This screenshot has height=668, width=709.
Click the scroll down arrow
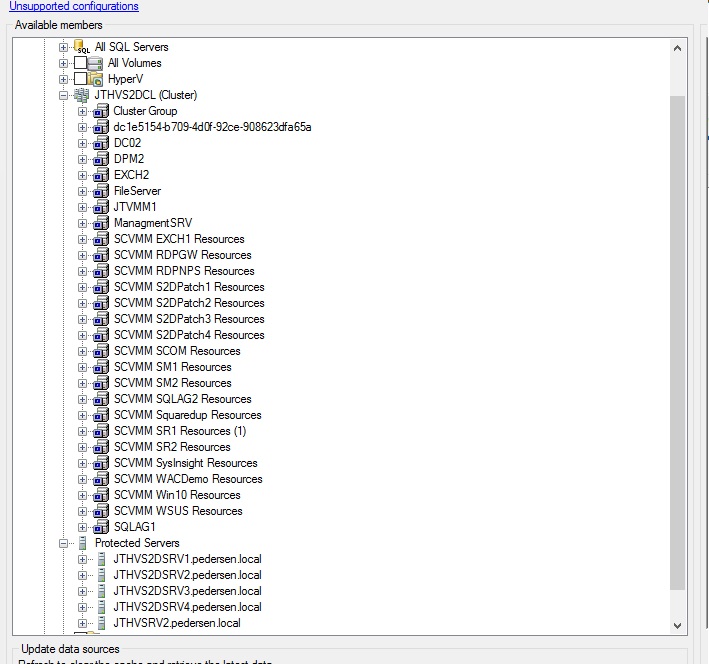click(677, 626)
